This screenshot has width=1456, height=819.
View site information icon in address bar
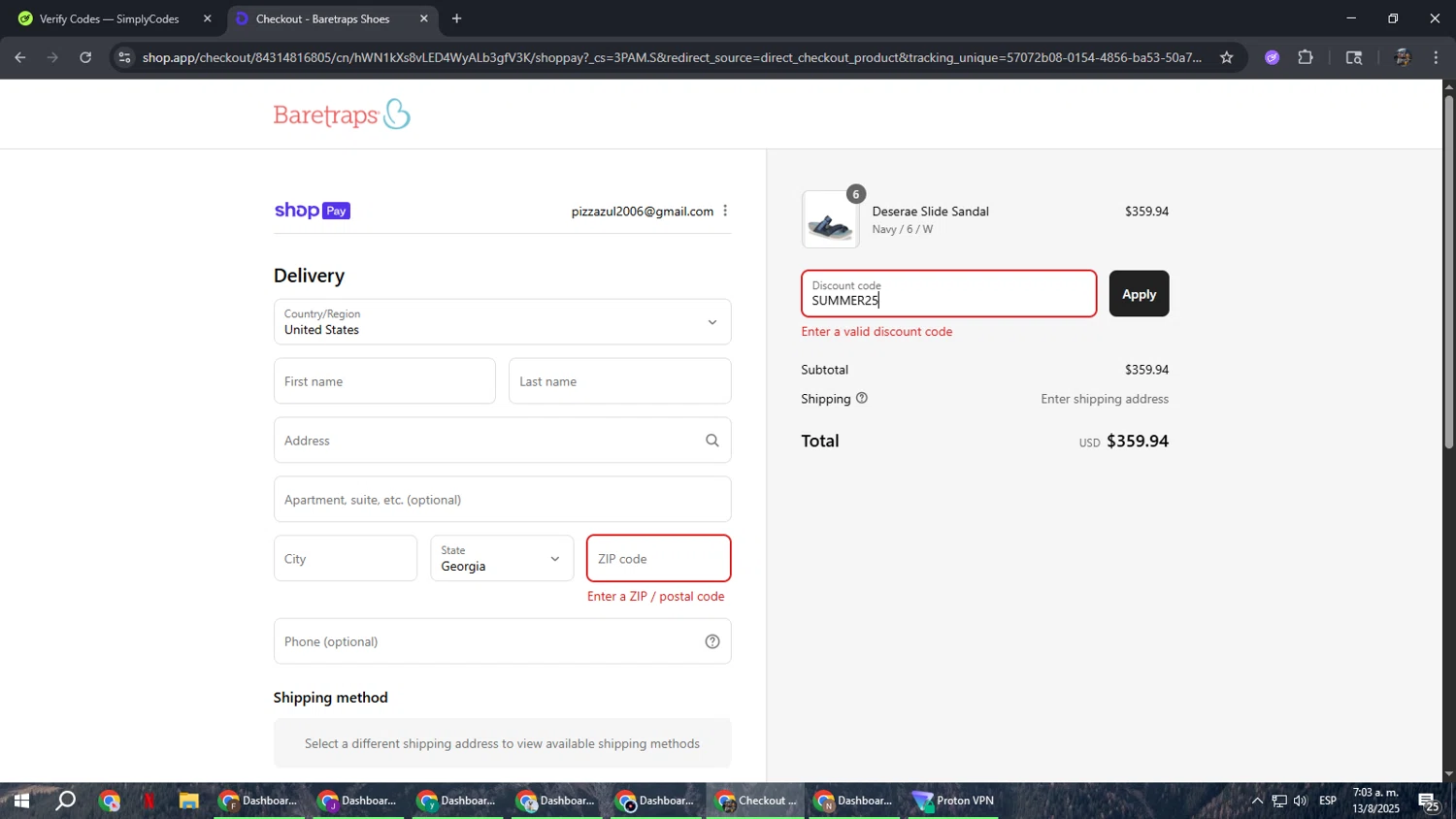pyautogui.click(x=123, y=57)
